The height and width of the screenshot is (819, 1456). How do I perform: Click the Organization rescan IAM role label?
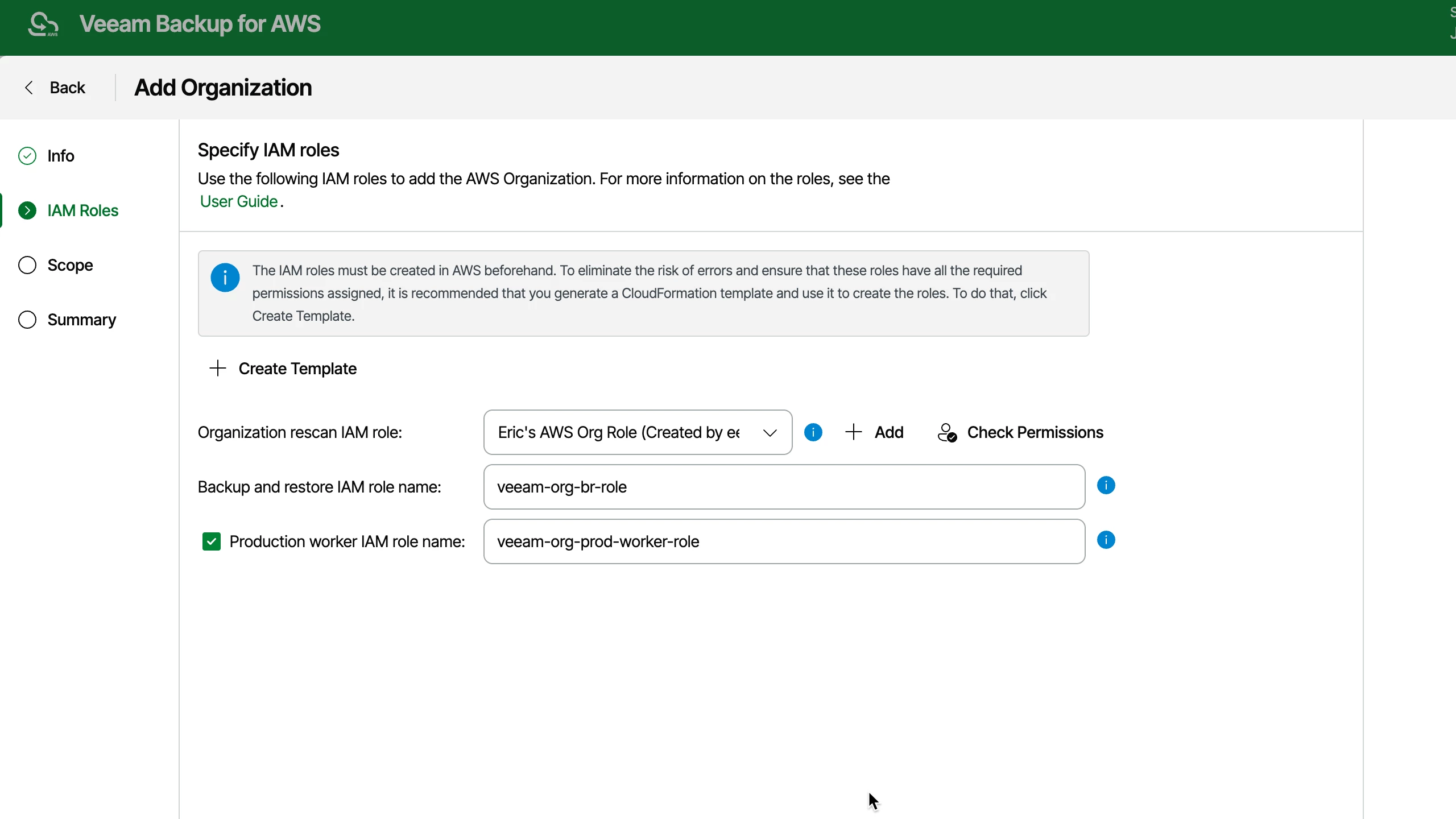pos(300,432)
